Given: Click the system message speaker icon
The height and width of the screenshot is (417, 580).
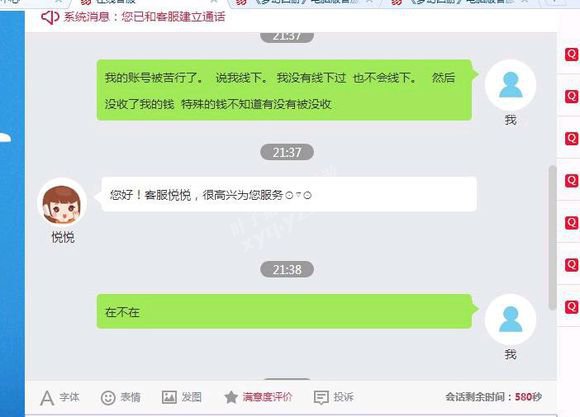Looking at the screenshot, I should tap(50, 17).
